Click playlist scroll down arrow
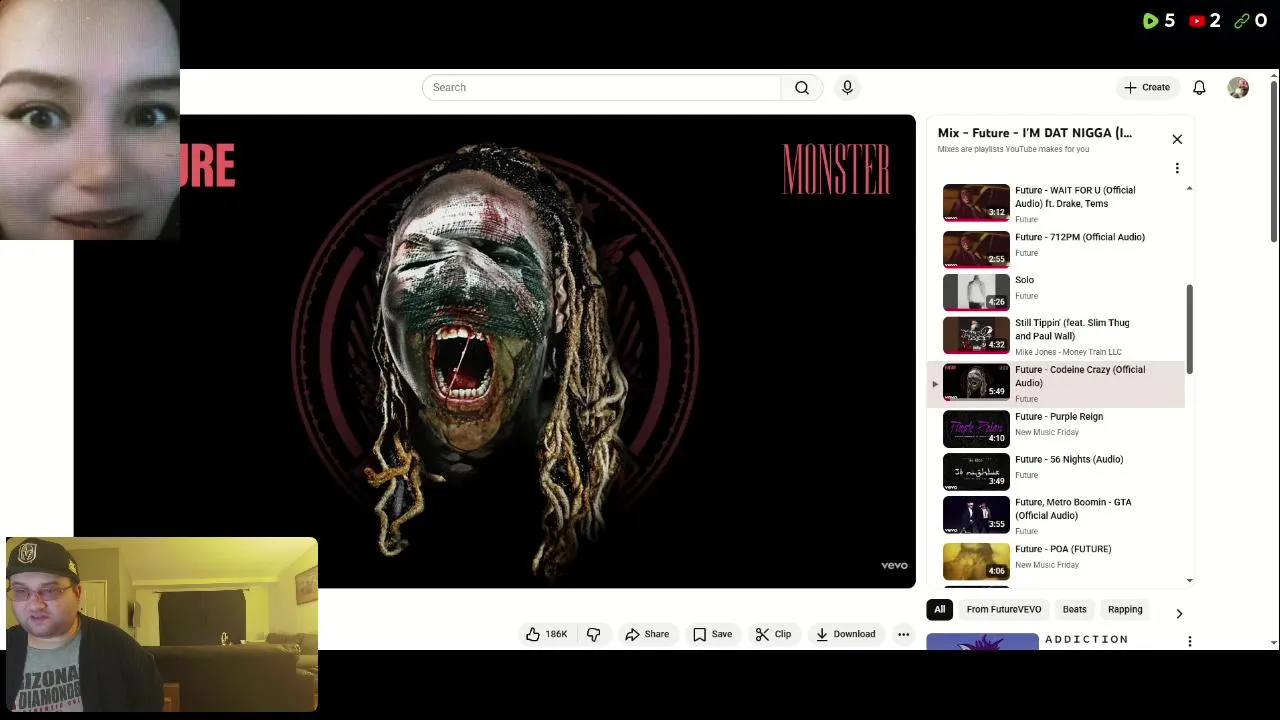 tap(1189, 580)
